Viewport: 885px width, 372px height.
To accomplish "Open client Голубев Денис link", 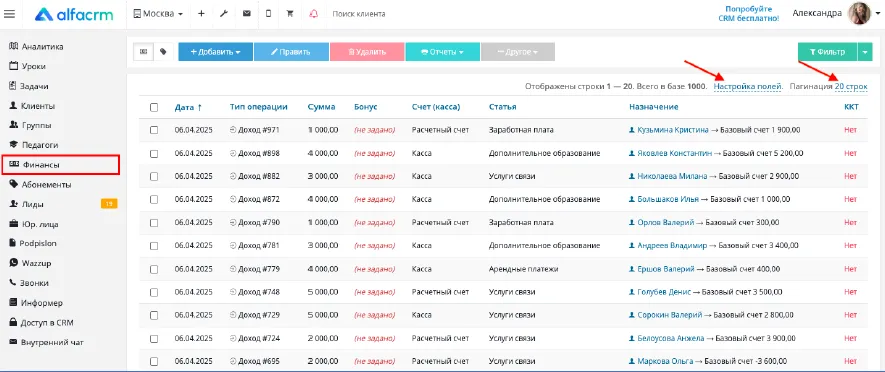I will pos(664,292).
